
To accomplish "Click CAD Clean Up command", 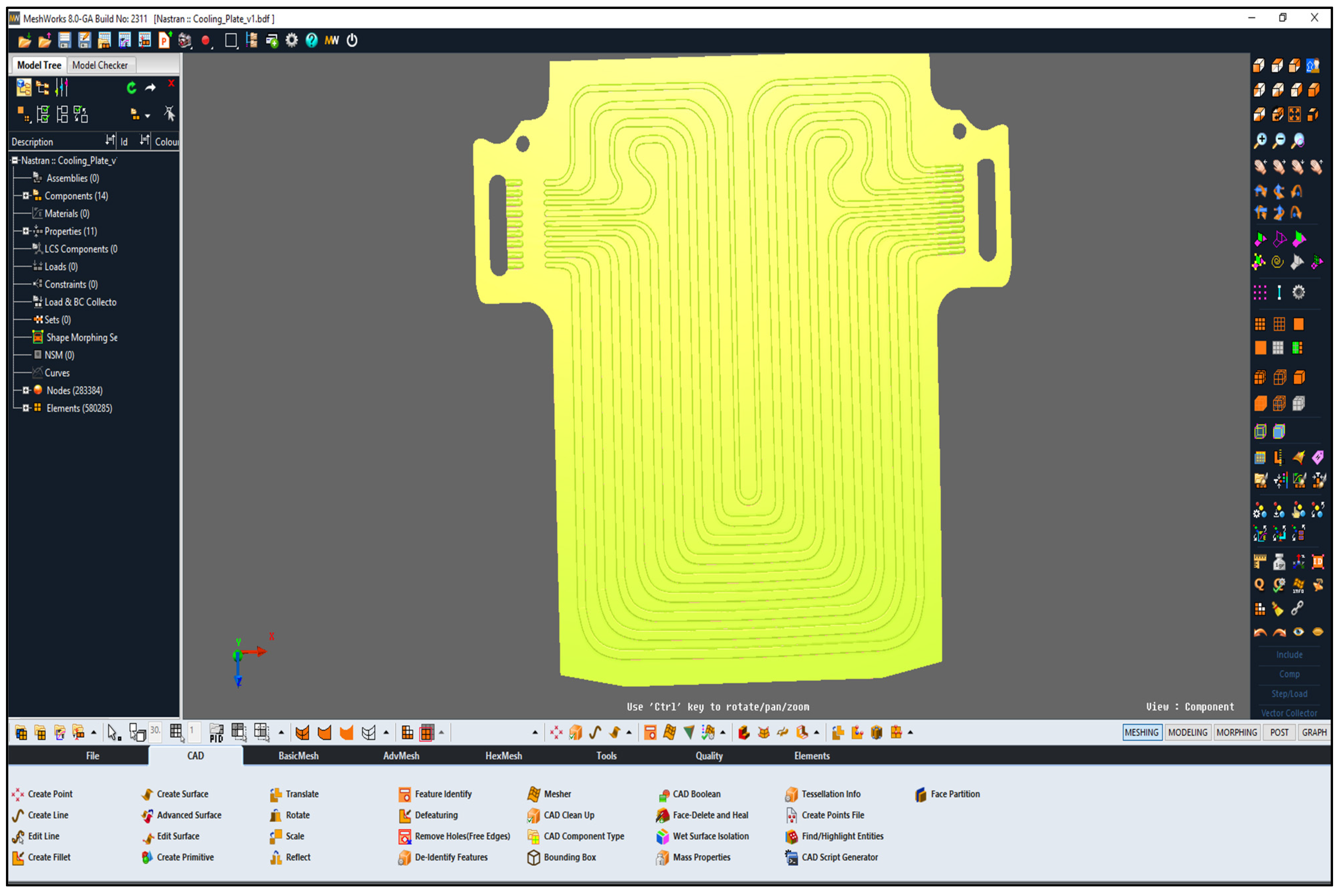I will tap(569, 815).
